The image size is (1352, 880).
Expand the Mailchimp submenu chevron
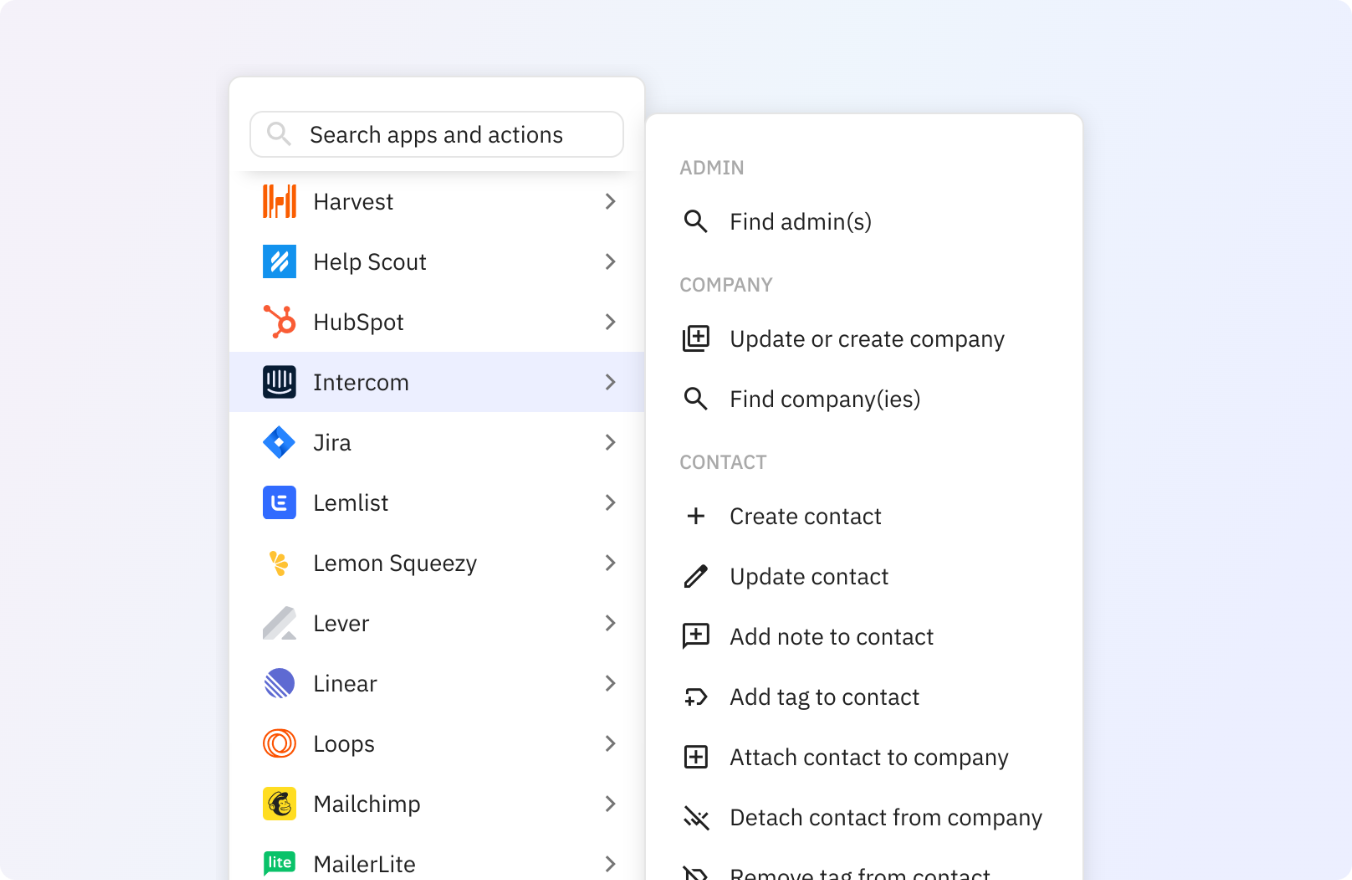tap(610, 804)
